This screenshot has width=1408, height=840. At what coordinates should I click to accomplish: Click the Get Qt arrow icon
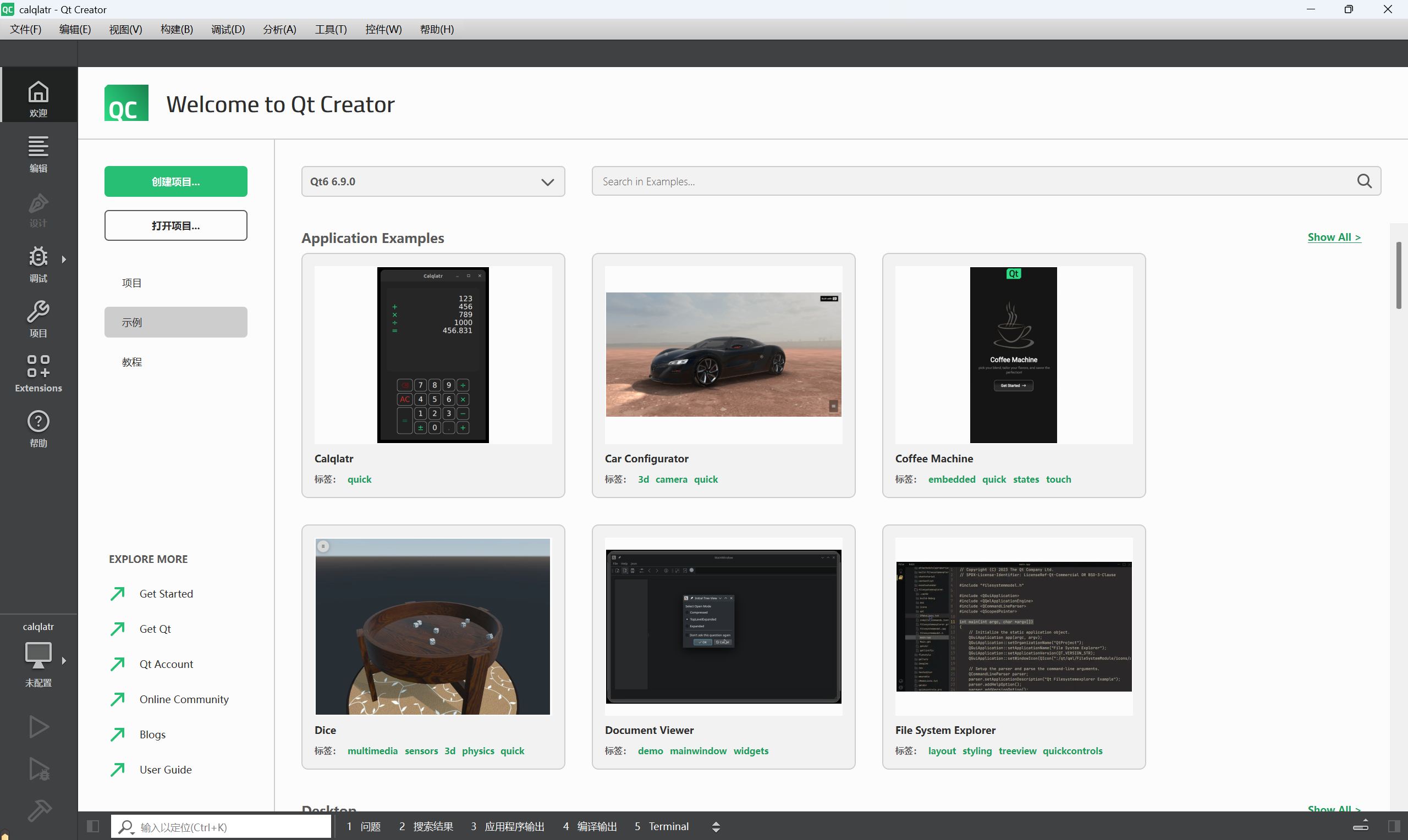pos(118,629)
